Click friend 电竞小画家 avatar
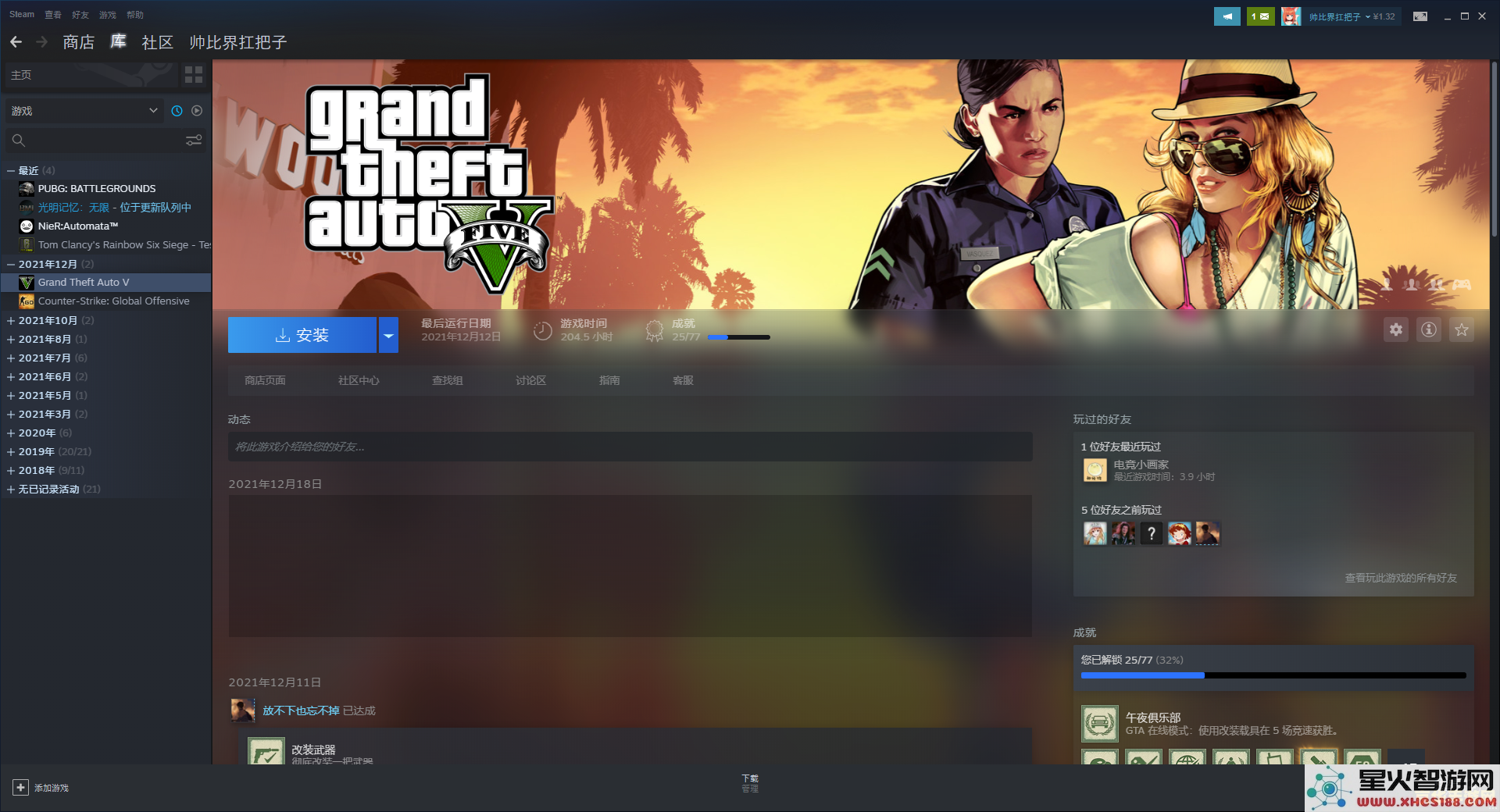 (1095, 470)
